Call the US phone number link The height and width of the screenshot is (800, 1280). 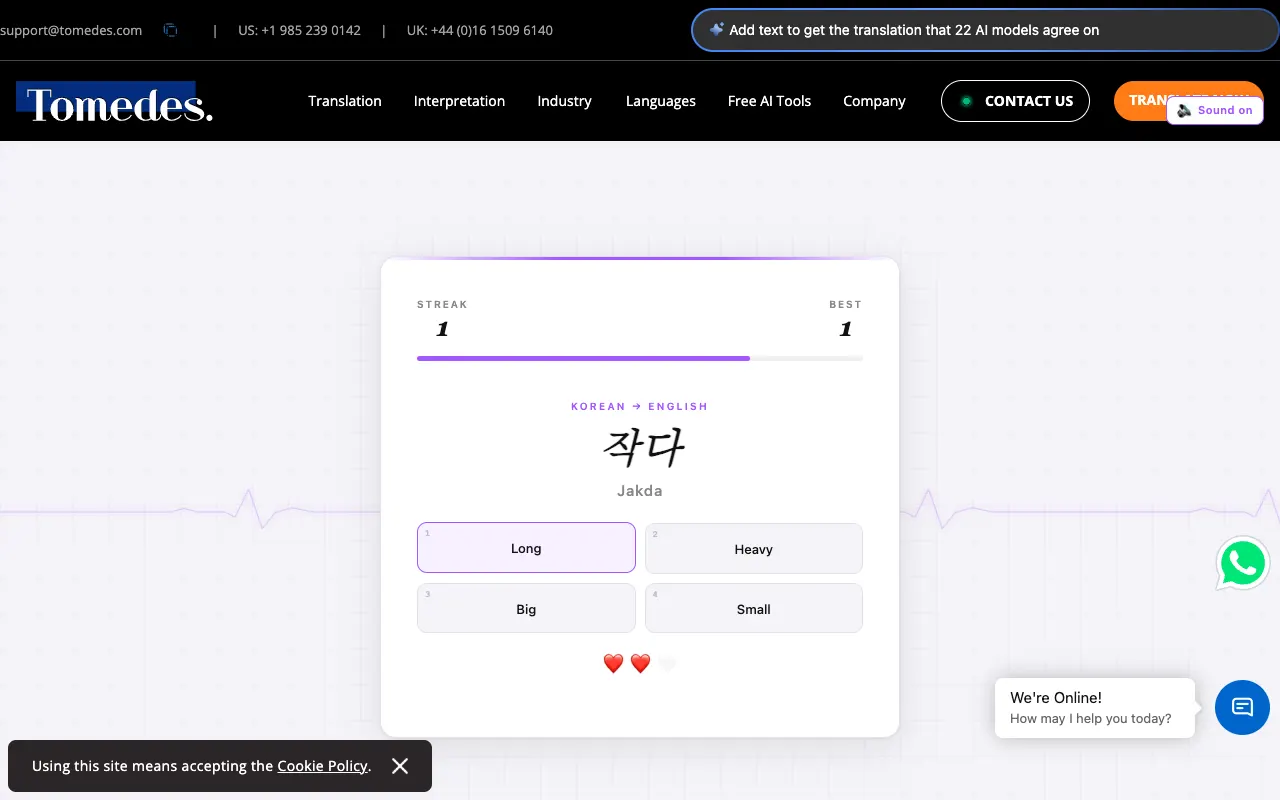[299, 30]
